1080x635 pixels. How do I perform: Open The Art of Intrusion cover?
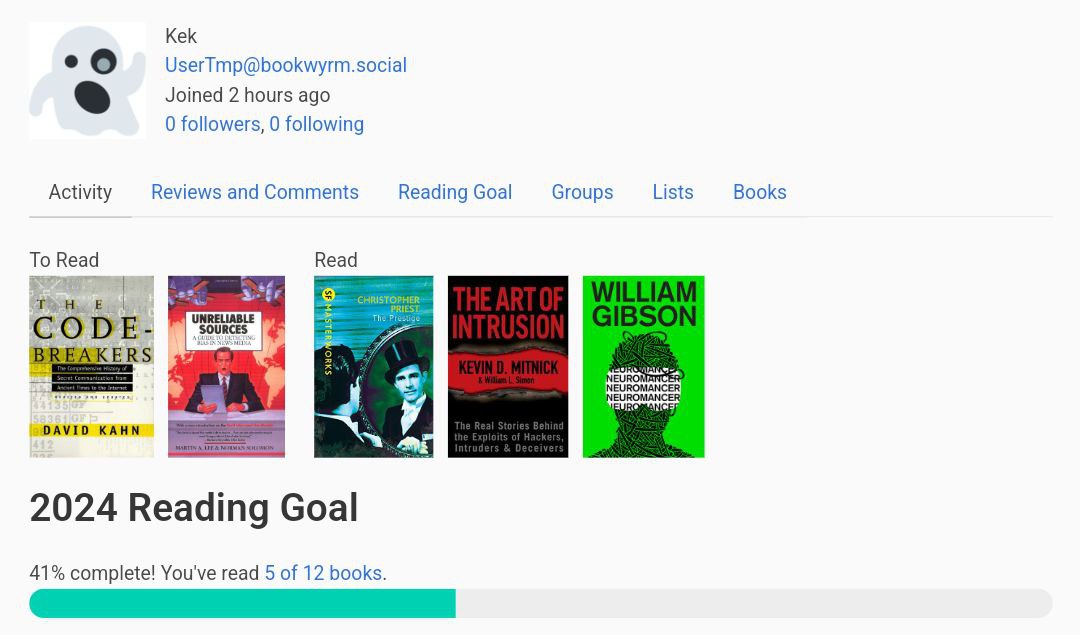(x=508, y=366)
